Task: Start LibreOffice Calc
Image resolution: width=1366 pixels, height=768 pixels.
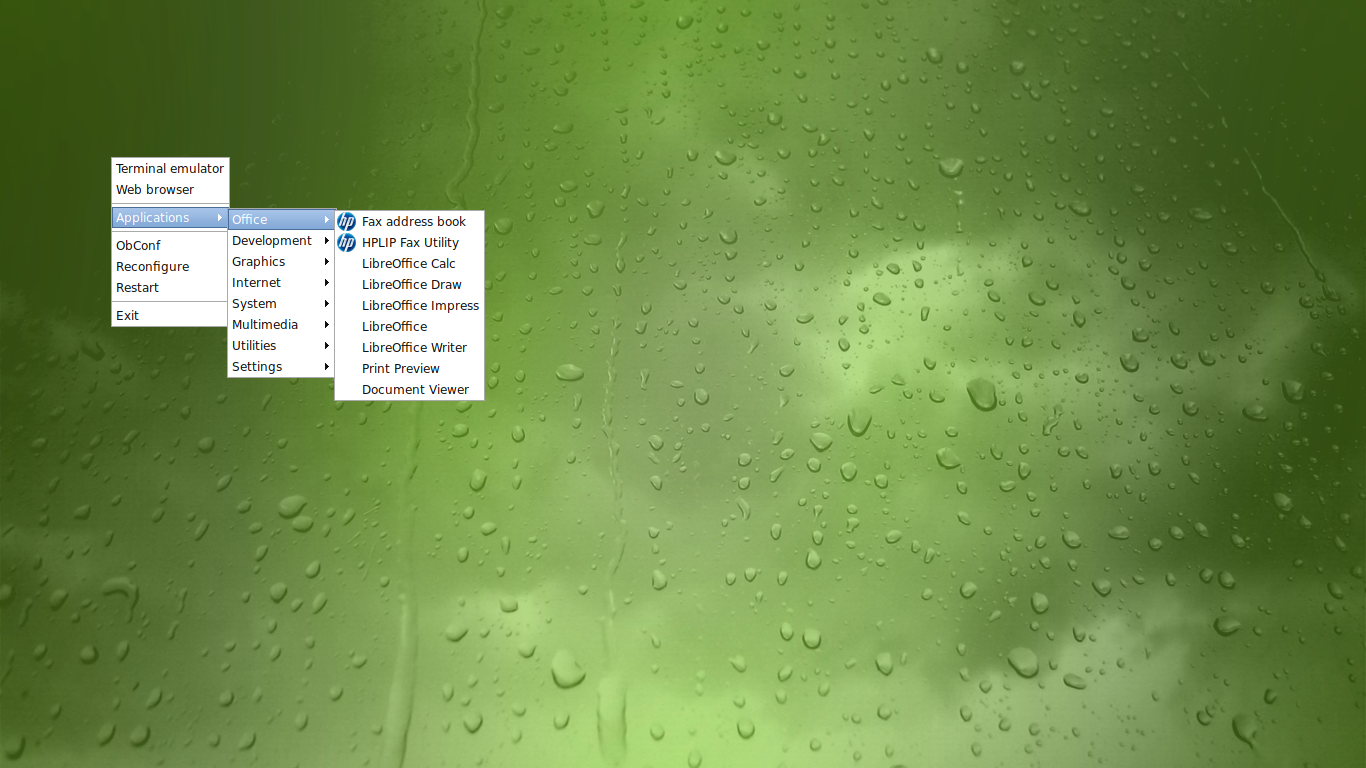Action: (409, 264)
